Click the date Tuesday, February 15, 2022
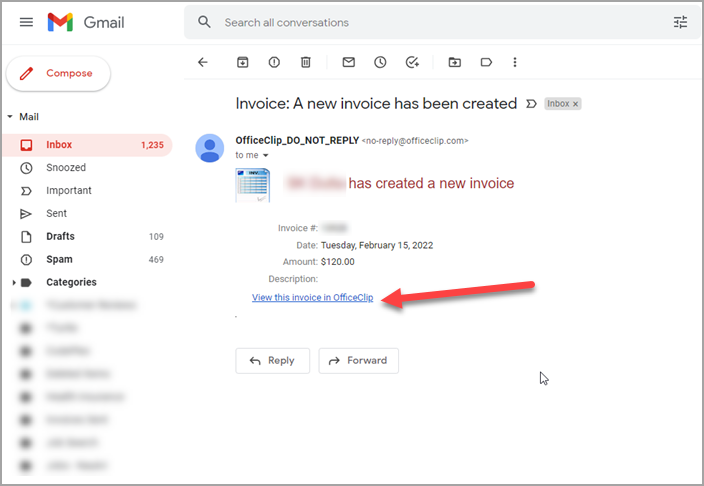 pos(377,245)
